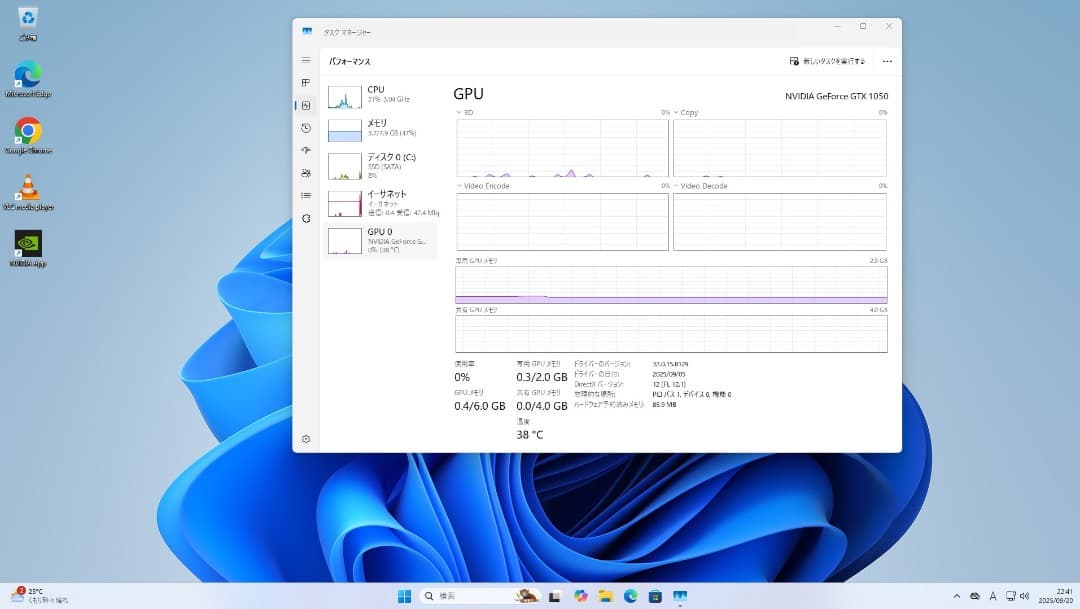Open the more options ellipsis menu

[886, 61]
